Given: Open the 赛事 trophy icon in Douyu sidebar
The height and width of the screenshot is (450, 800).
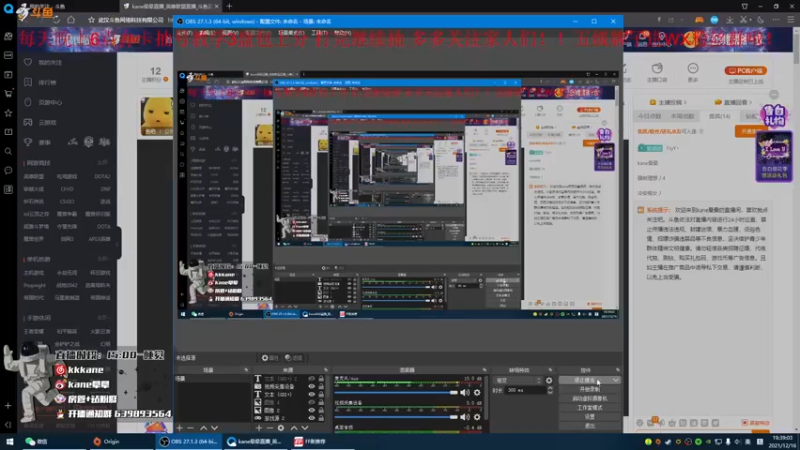Looking at the screenshot, I should click(28, 142).
